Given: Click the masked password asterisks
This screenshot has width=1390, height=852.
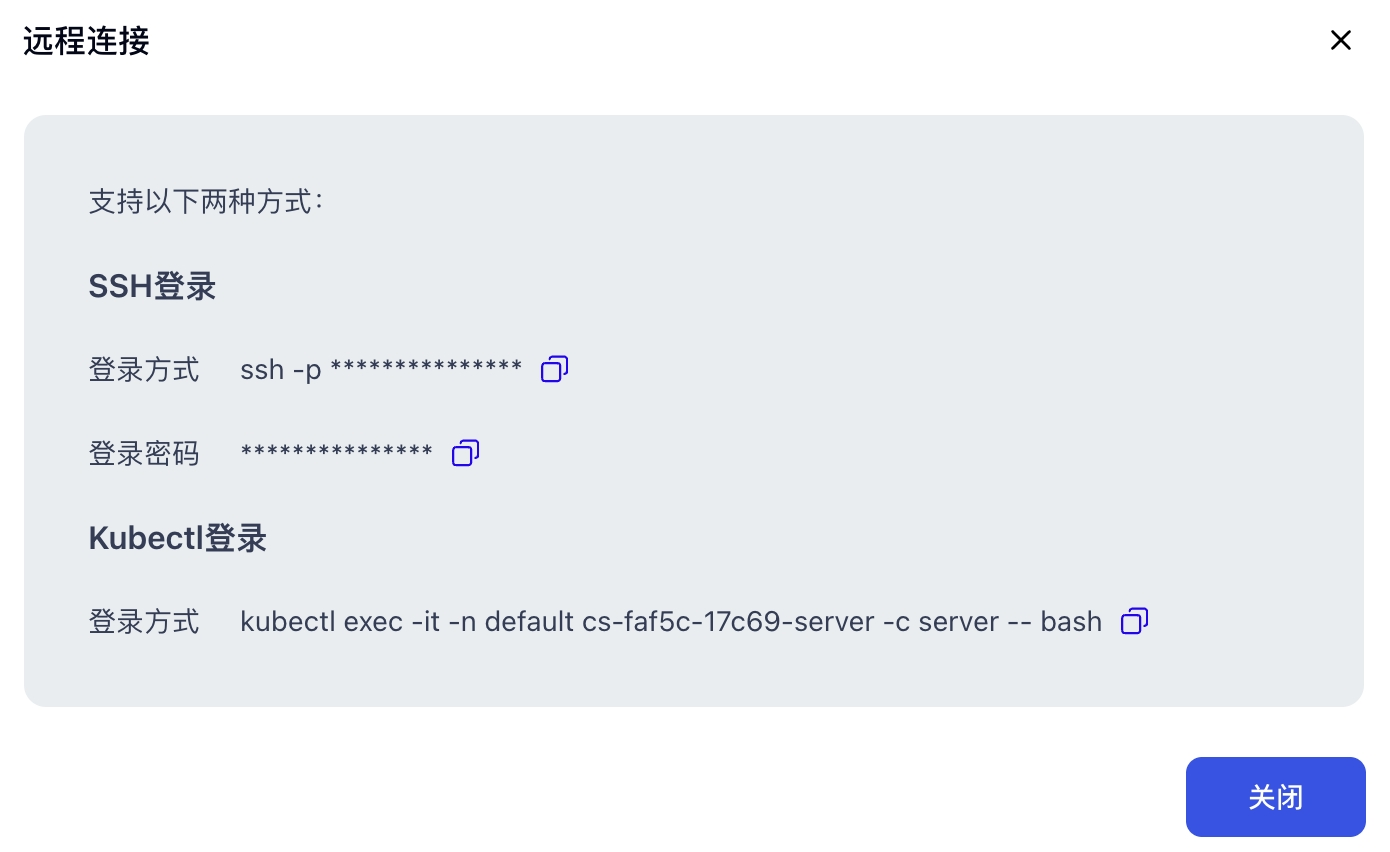Looking at the screenshot, I should (337, 452).
